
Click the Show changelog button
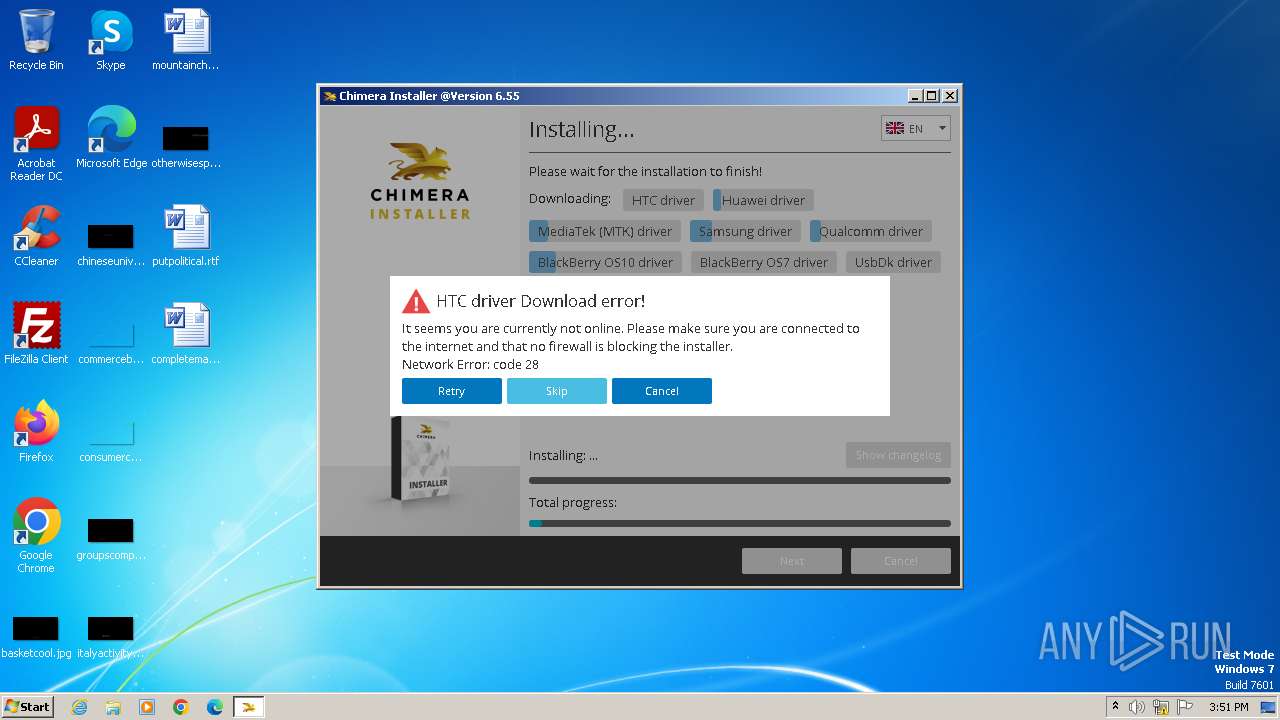tap(898, 455)
